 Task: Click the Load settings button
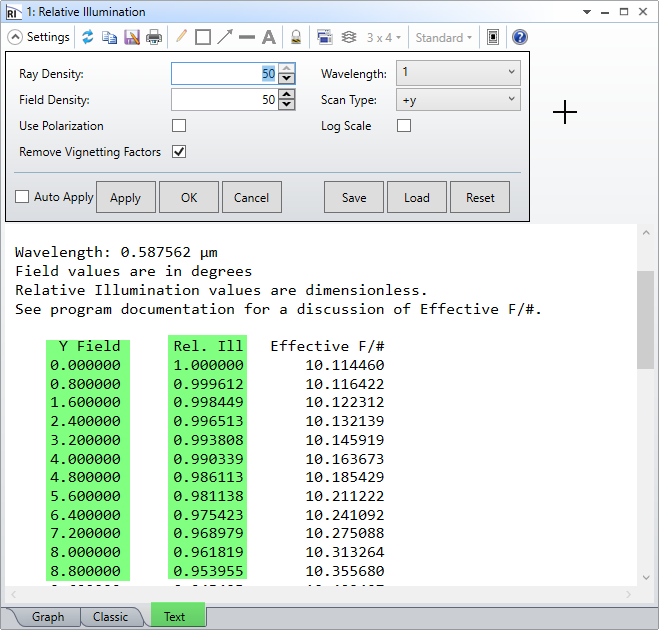(417, 198)
